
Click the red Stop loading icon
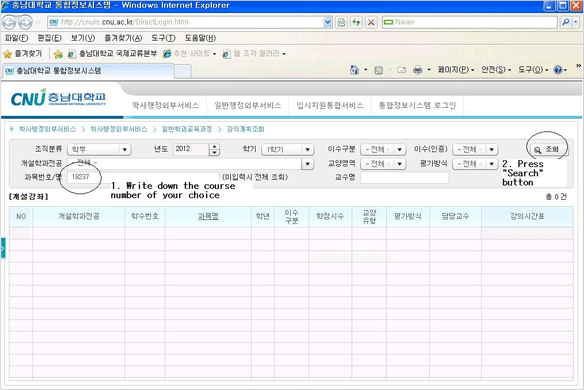tap(371, 22)
